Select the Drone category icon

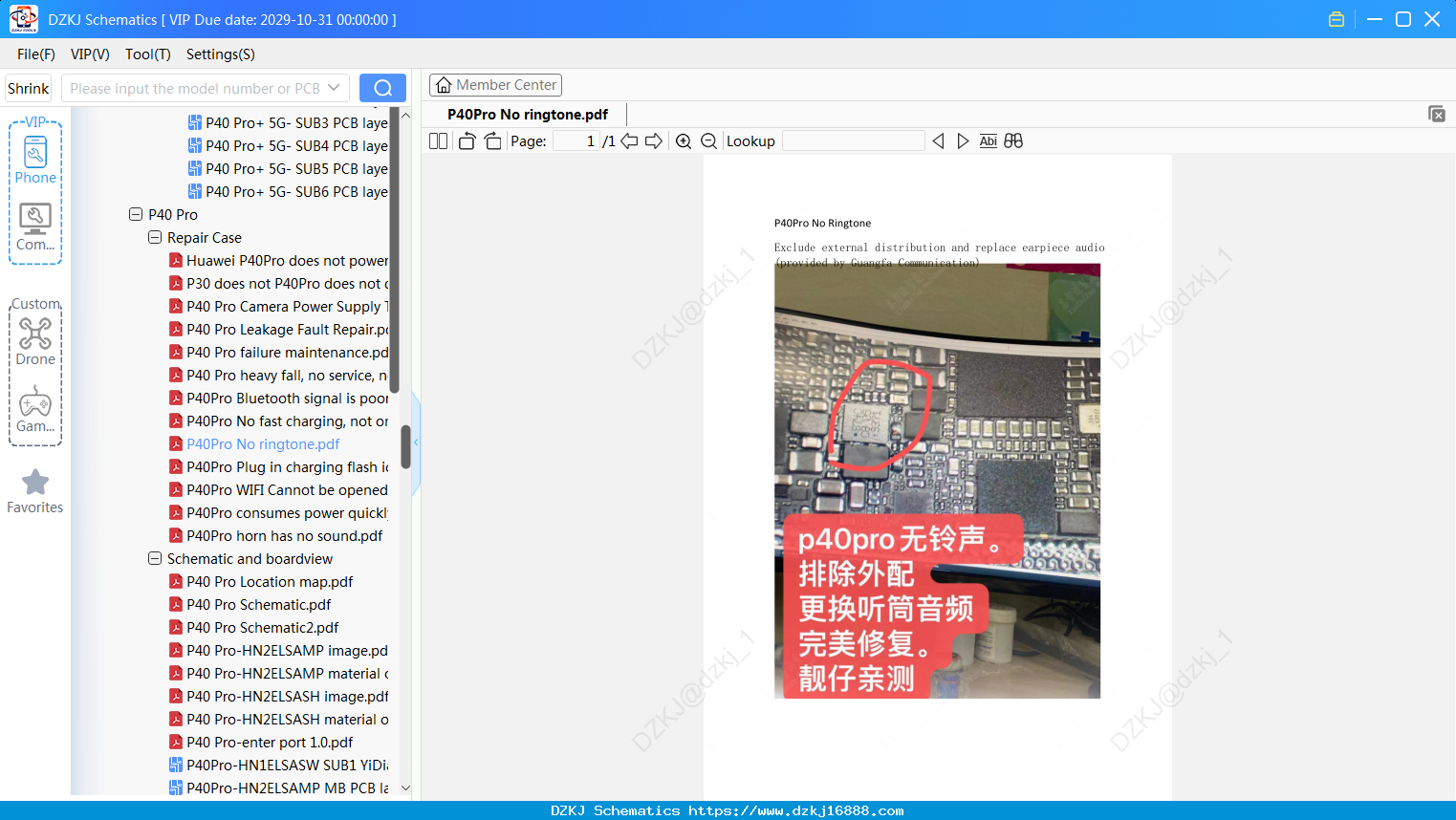tap(35, 341)
